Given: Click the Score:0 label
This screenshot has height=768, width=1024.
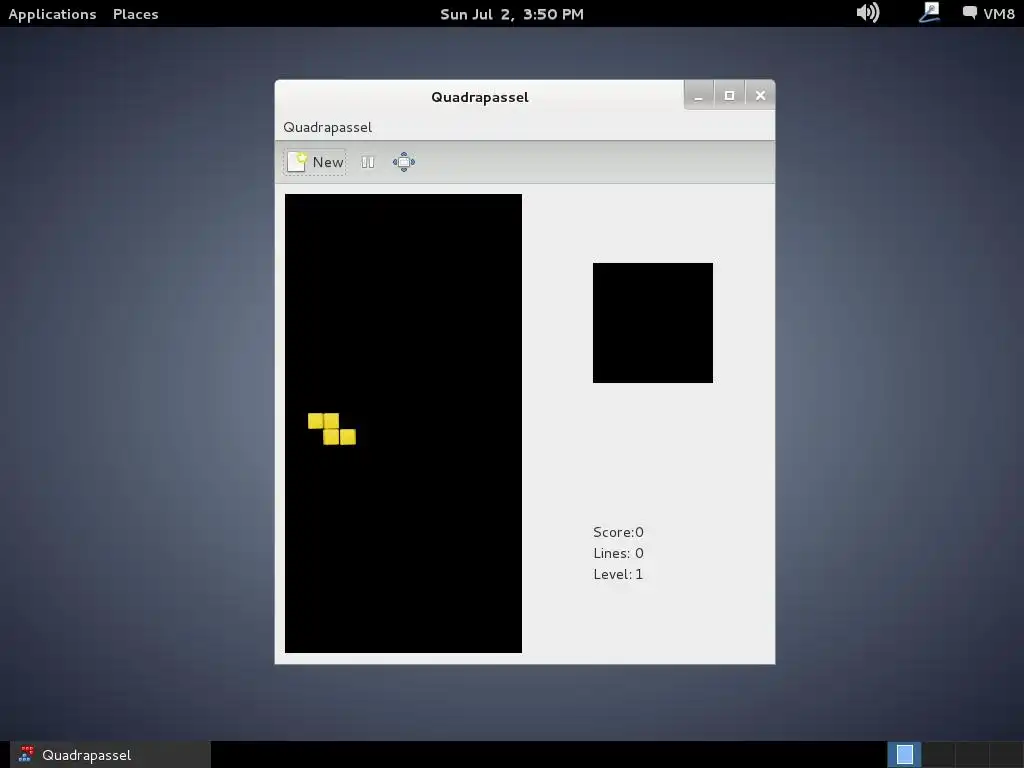Looking at the screenshot, I should click(x=618, y=532).
